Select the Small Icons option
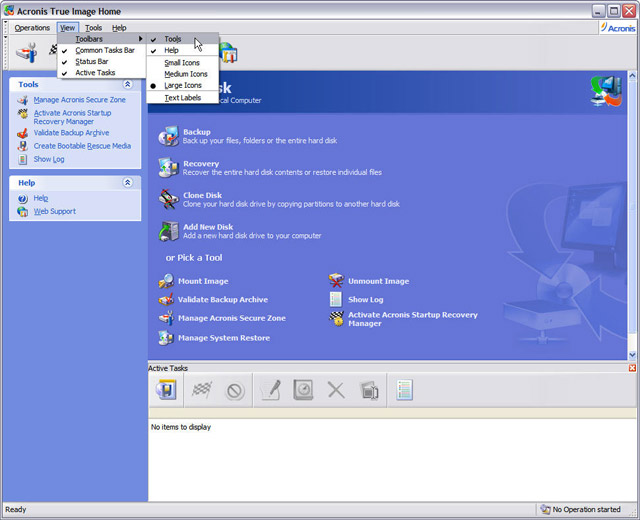 182,63
